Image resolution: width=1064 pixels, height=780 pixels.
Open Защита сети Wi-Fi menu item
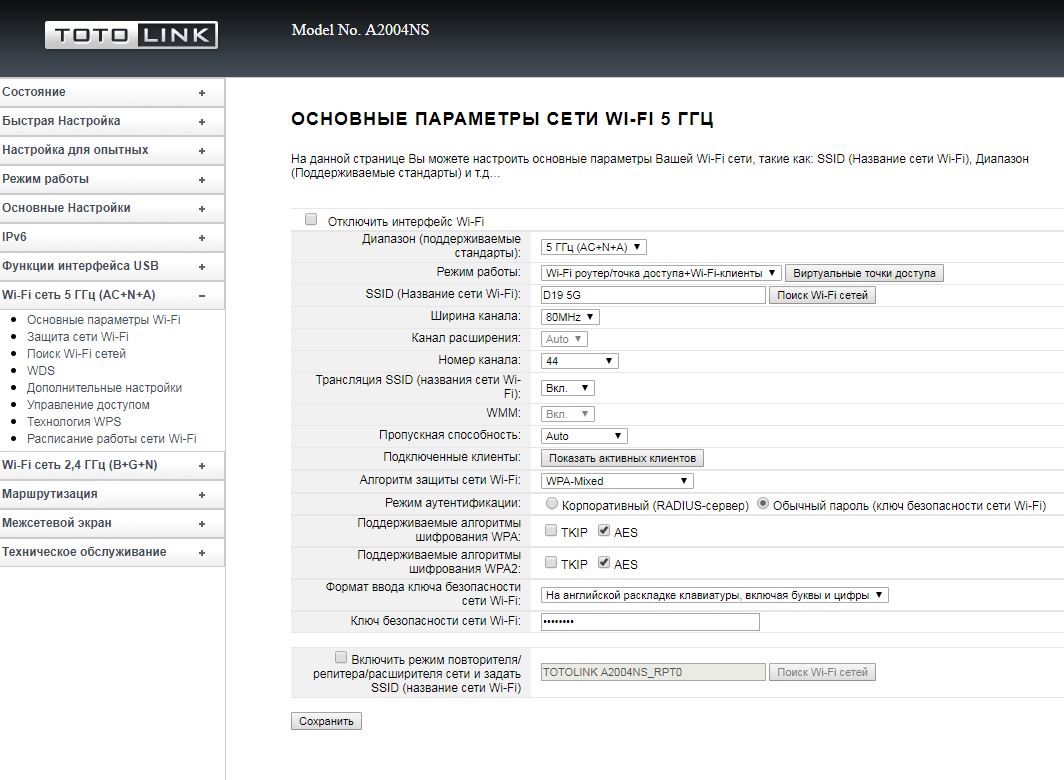pos(78,337)
